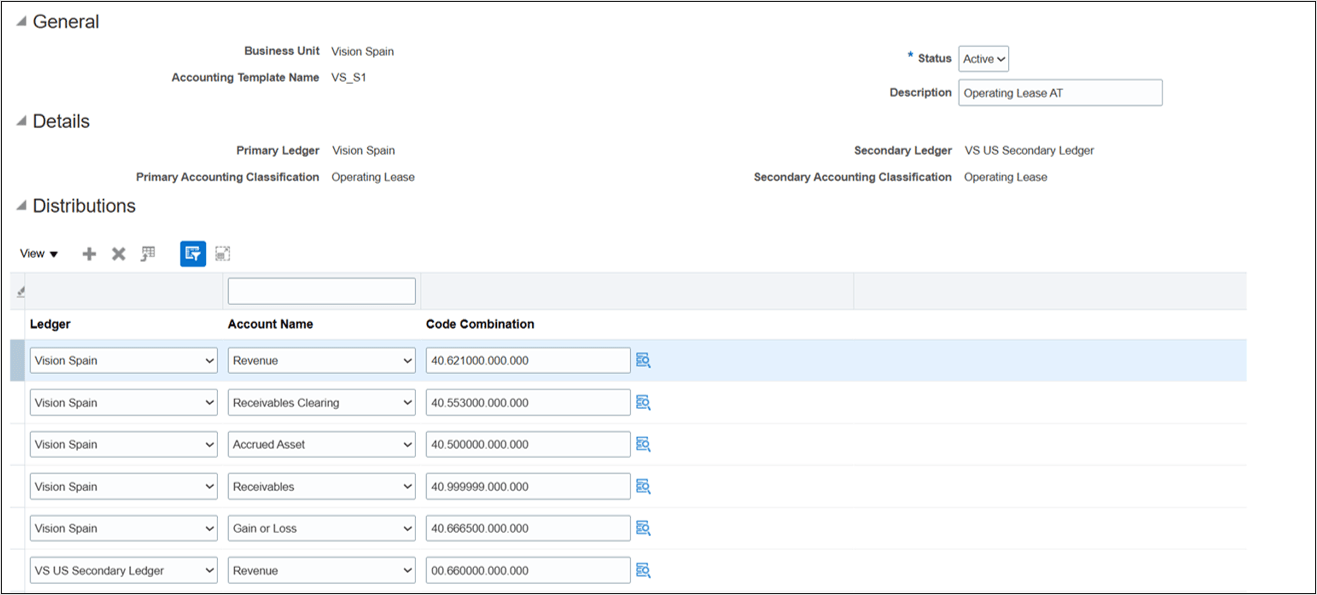Open code combination search for Accrued Asset row
Image resolution: width=1317 pixels, height=595 pixels.
[x=642, y=444]
